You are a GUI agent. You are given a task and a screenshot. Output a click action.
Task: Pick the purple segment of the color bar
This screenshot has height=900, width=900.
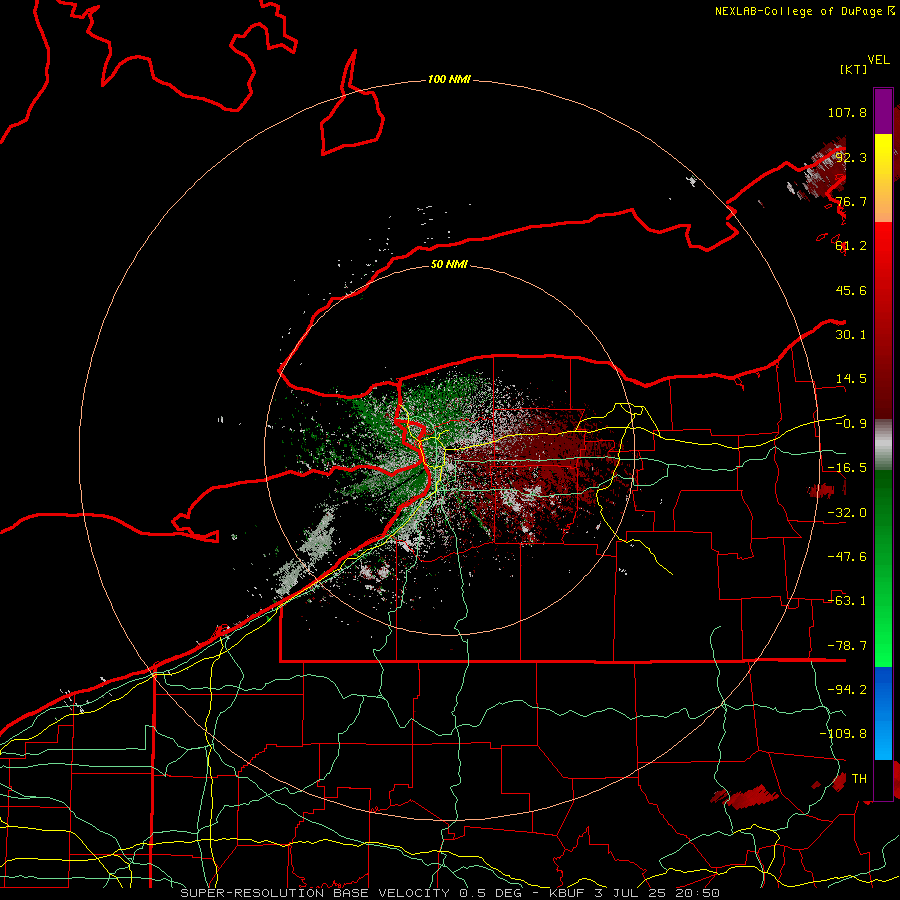point(883,112)
